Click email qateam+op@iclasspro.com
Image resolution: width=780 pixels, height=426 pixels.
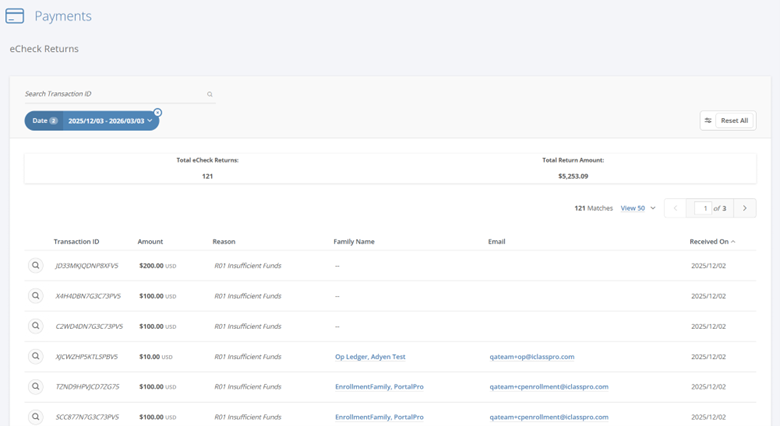(x=532, y=357)
